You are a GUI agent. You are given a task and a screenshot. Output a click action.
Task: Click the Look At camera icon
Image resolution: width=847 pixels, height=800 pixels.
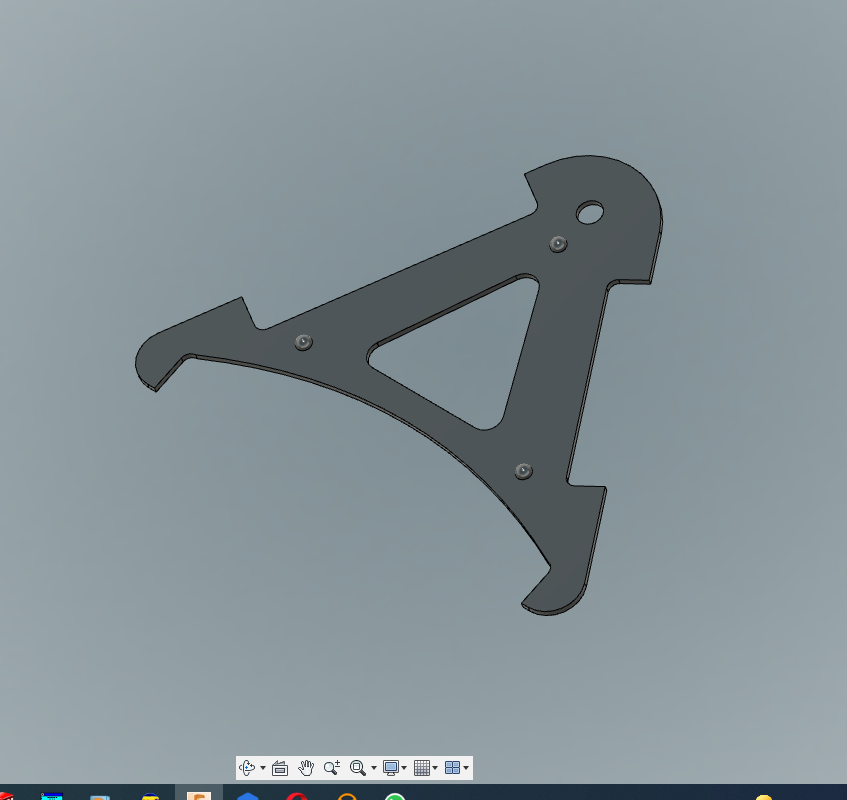[x=280, y=768]
